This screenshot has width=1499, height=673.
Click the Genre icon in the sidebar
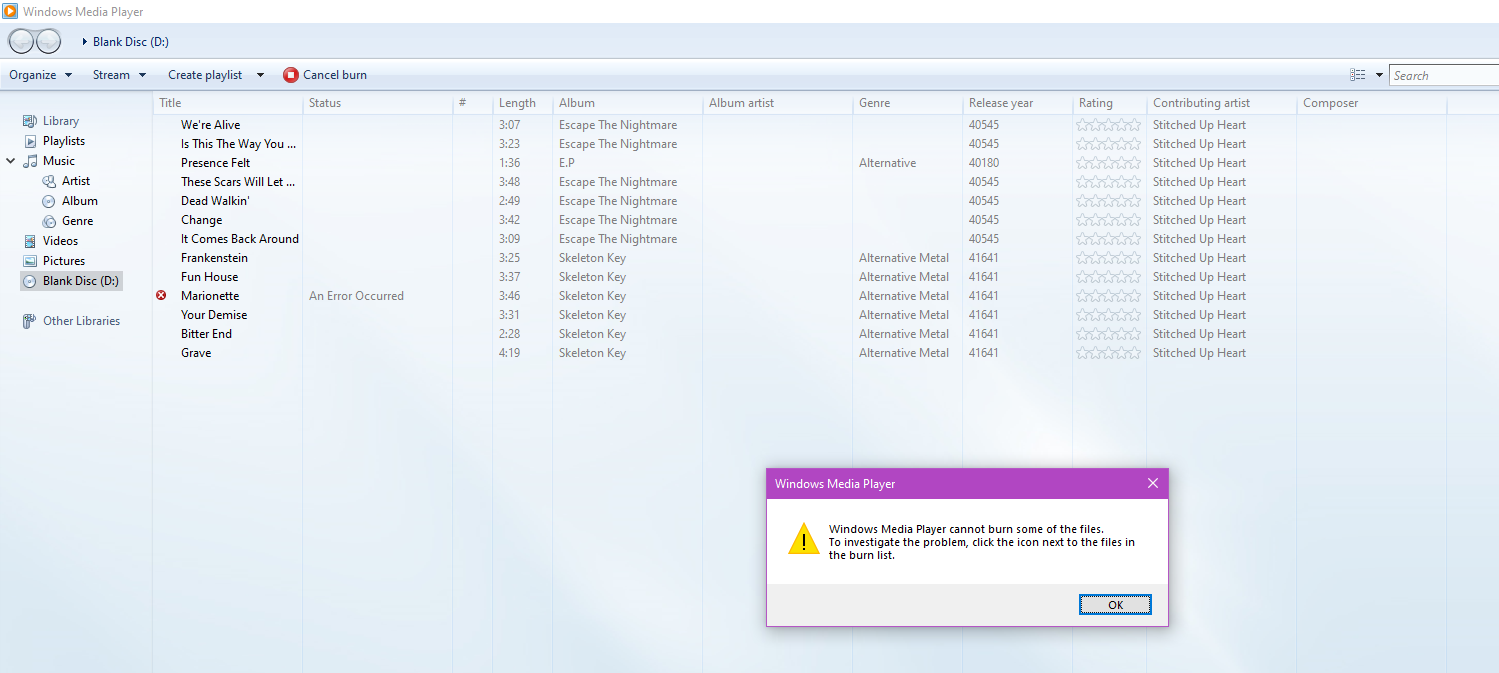49,221
